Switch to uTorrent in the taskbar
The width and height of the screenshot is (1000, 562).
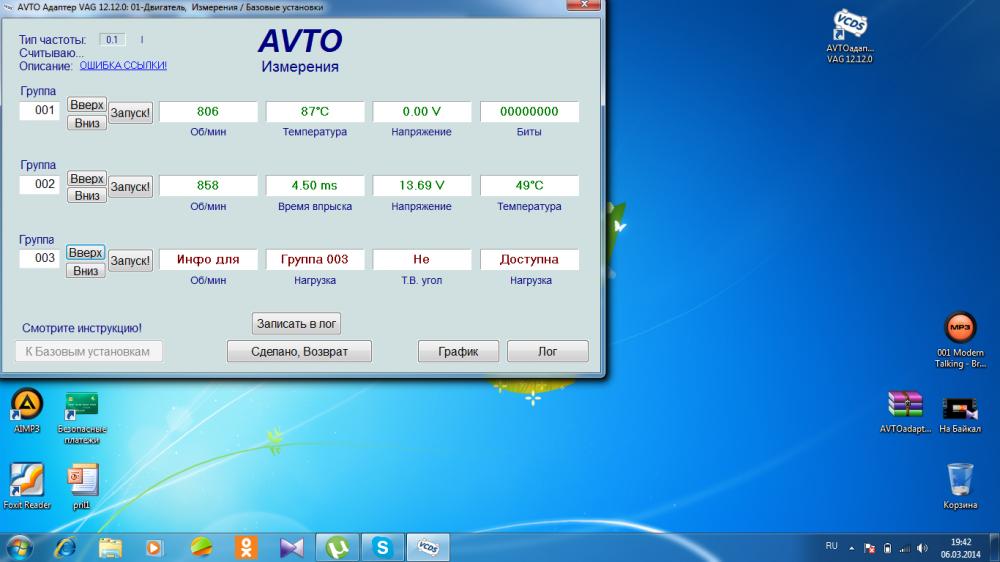pyautogui.click(x=337, y=548)
